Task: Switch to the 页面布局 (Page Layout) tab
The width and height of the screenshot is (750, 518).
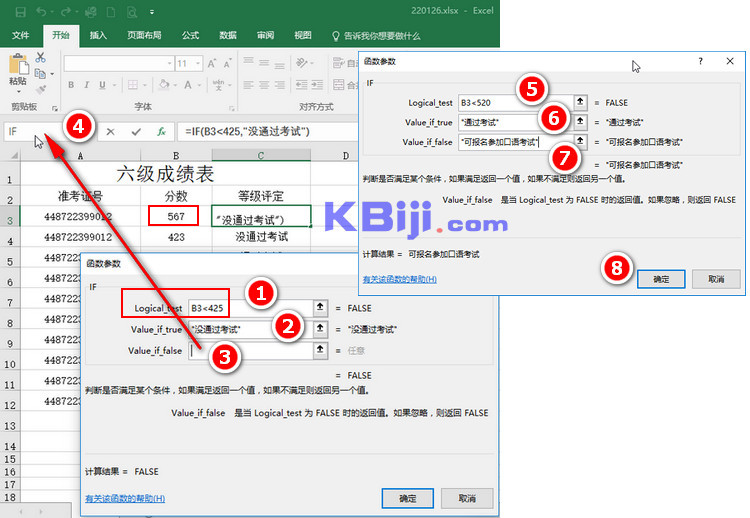Action: [x=144, y=35]
